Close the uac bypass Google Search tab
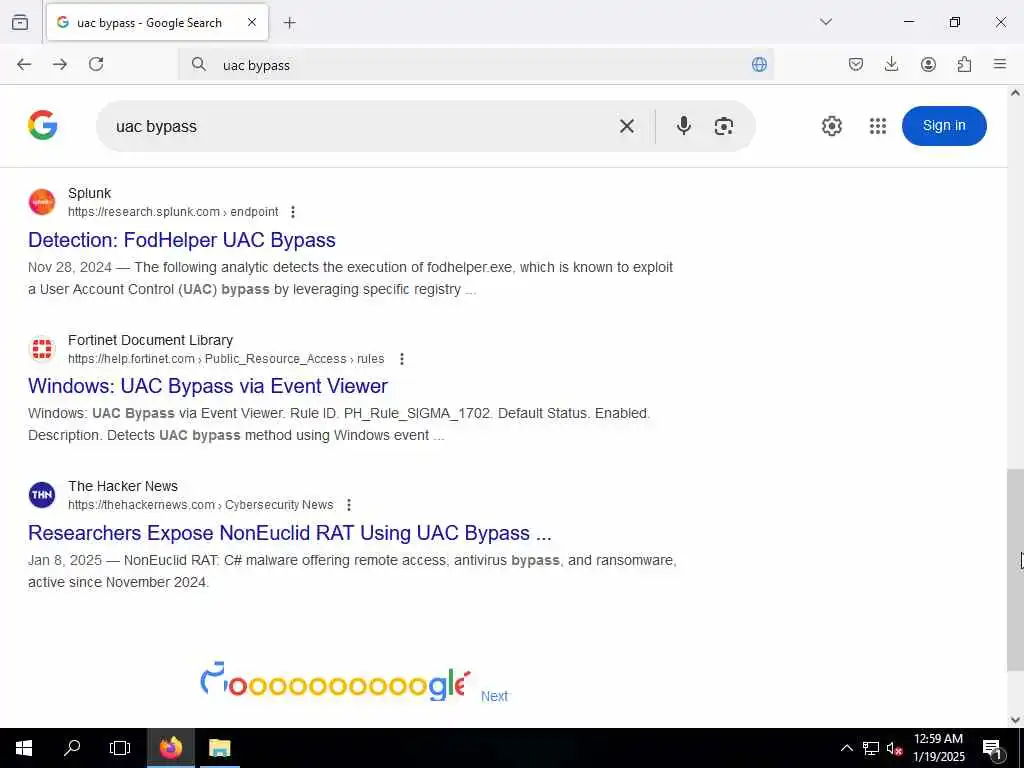 252,22
